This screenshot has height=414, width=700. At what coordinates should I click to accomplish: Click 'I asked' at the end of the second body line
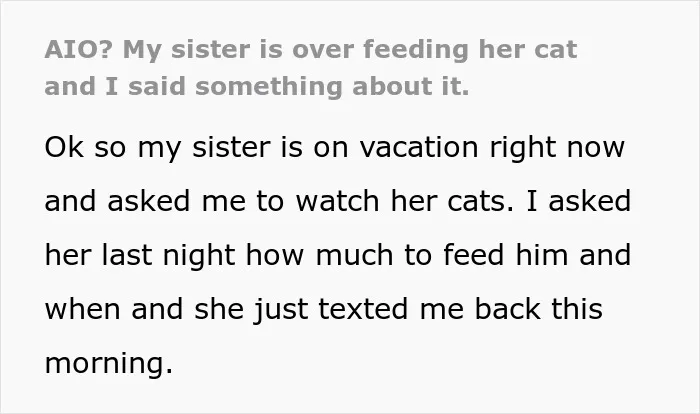point(579,201)
